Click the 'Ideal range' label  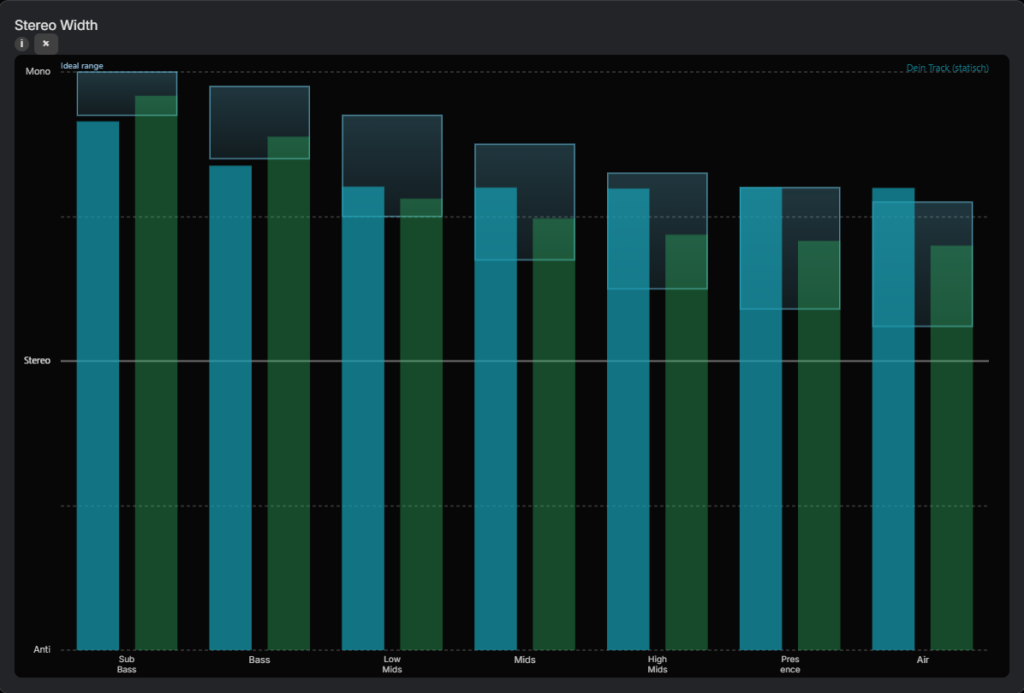[x=82, y=66]
